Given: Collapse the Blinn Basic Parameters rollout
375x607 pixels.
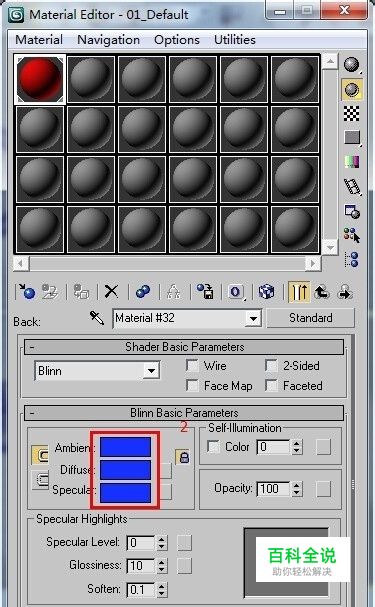Looking at the screenshot, I should coord(184,413).
